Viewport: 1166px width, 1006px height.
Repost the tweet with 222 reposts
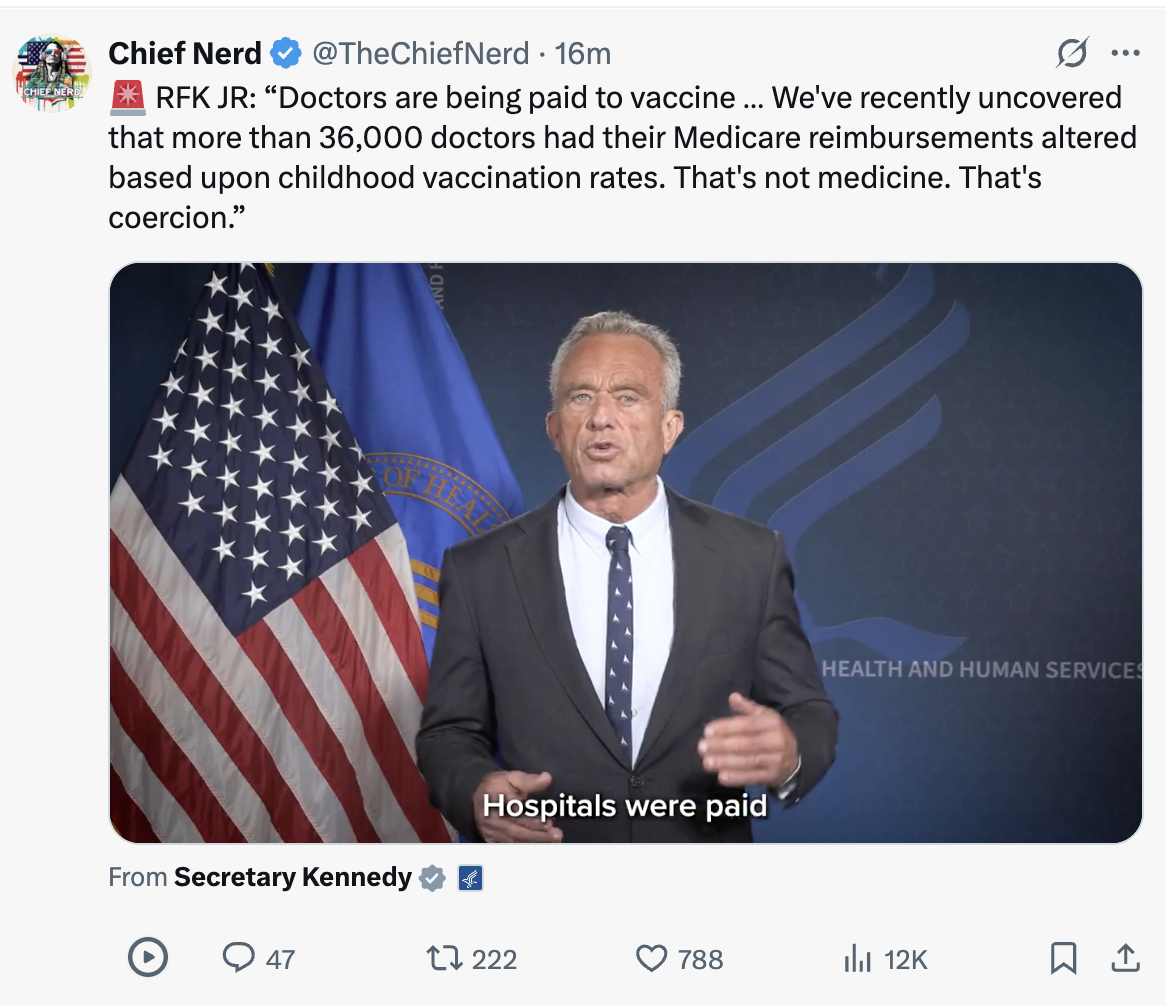click(442, 959)
